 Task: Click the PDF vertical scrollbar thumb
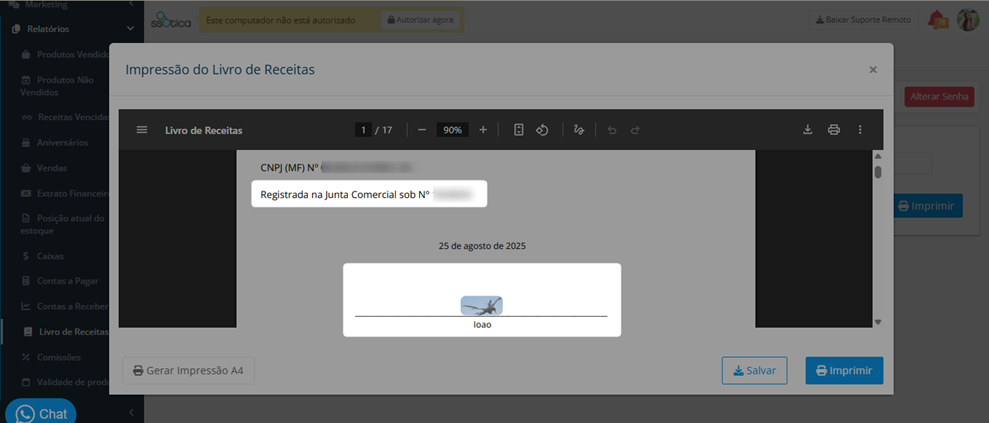pos(877,171)
